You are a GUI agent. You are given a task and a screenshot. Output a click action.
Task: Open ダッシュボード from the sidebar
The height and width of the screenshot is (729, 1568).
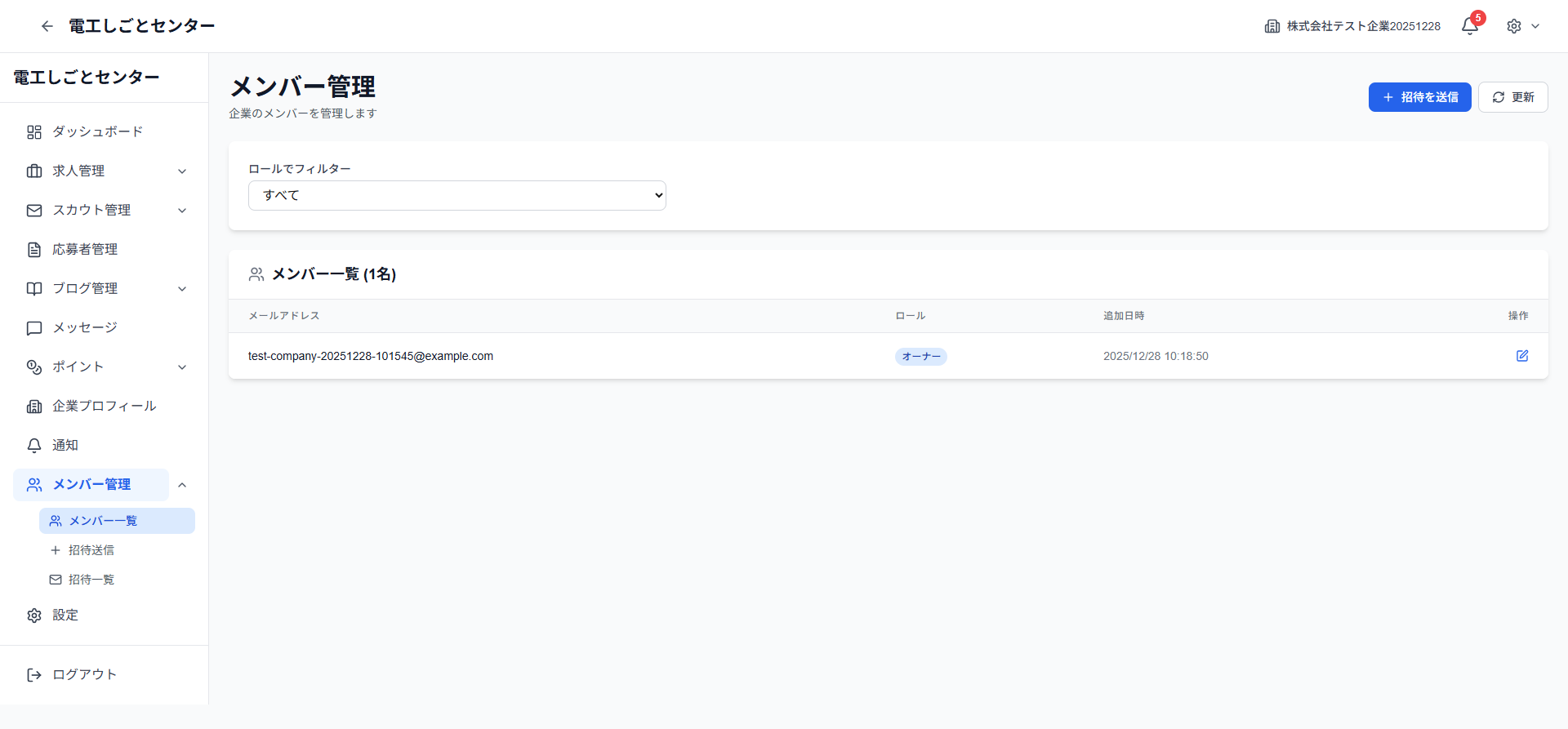(x=97, y=131)
